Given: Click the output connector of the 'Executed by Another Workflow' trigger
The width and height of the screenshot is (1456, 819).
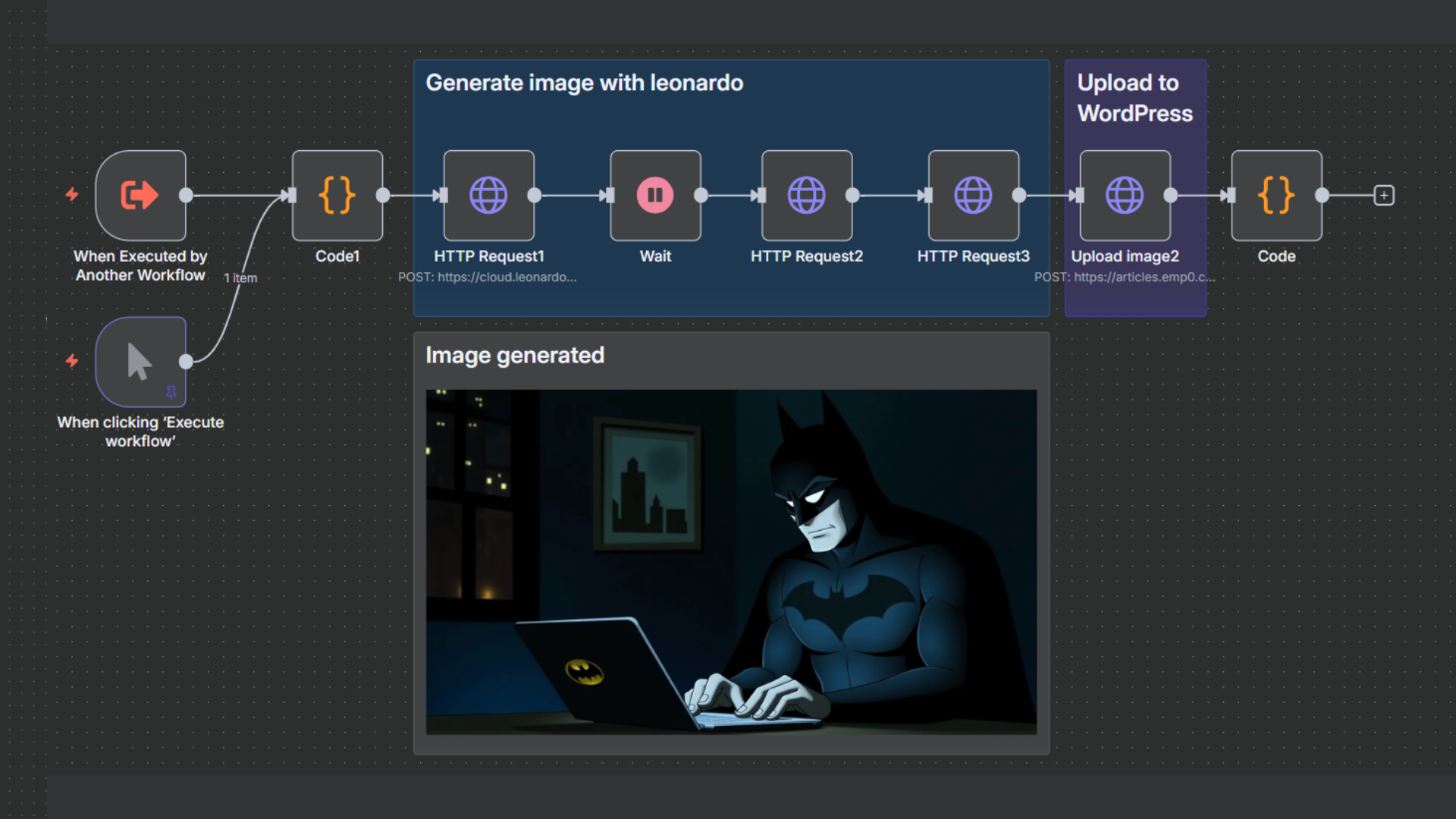Looking at the screenshot, I should tap(186, 196).
